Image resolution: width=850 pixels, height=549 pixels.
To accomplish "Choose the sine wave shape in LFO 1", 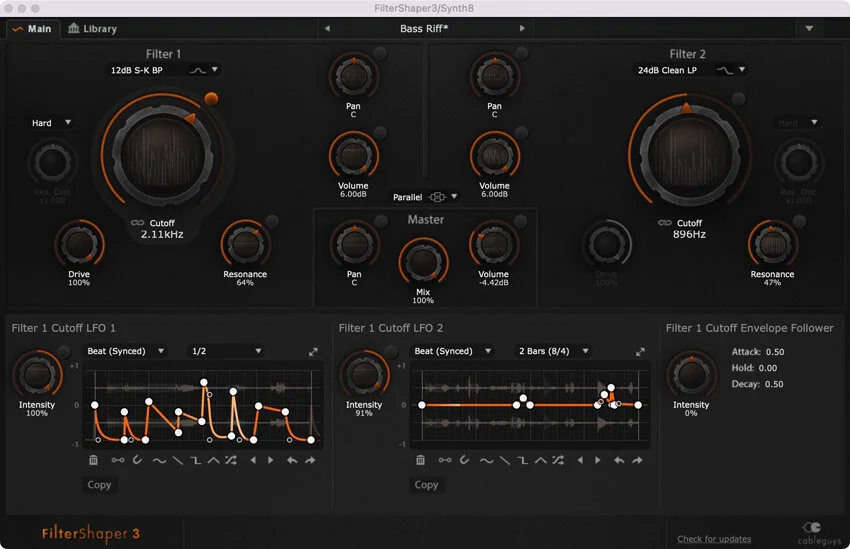I will pos(159,461).
